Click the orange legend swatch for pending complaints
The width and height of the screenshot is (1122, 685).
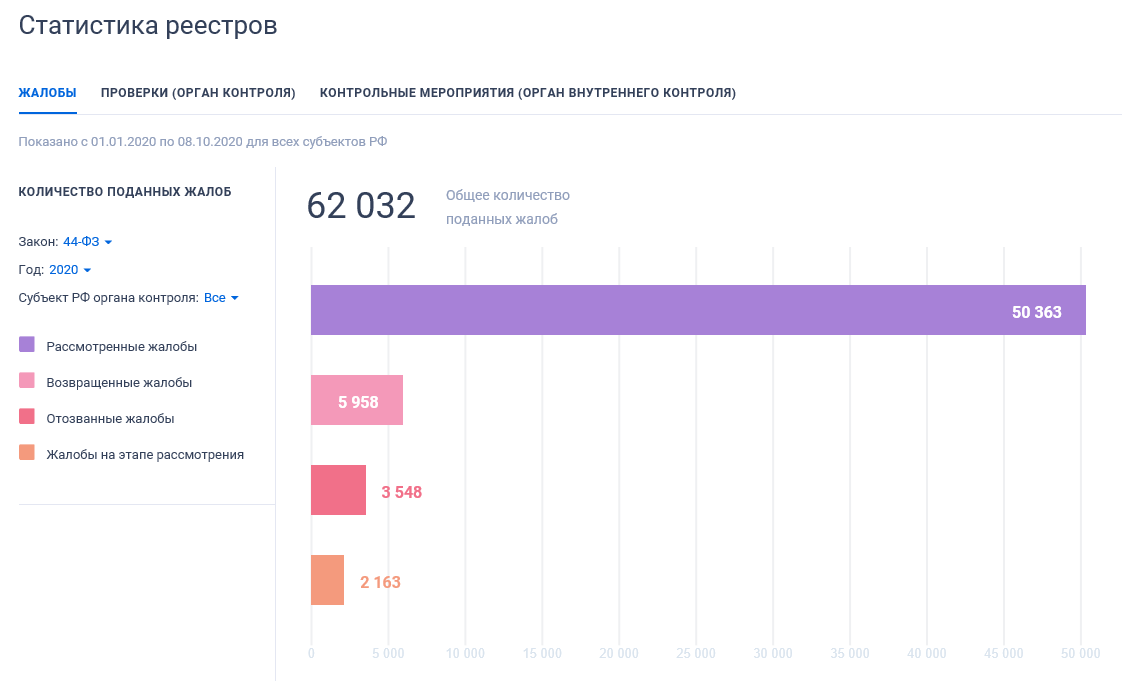click(x=26, y=452)
